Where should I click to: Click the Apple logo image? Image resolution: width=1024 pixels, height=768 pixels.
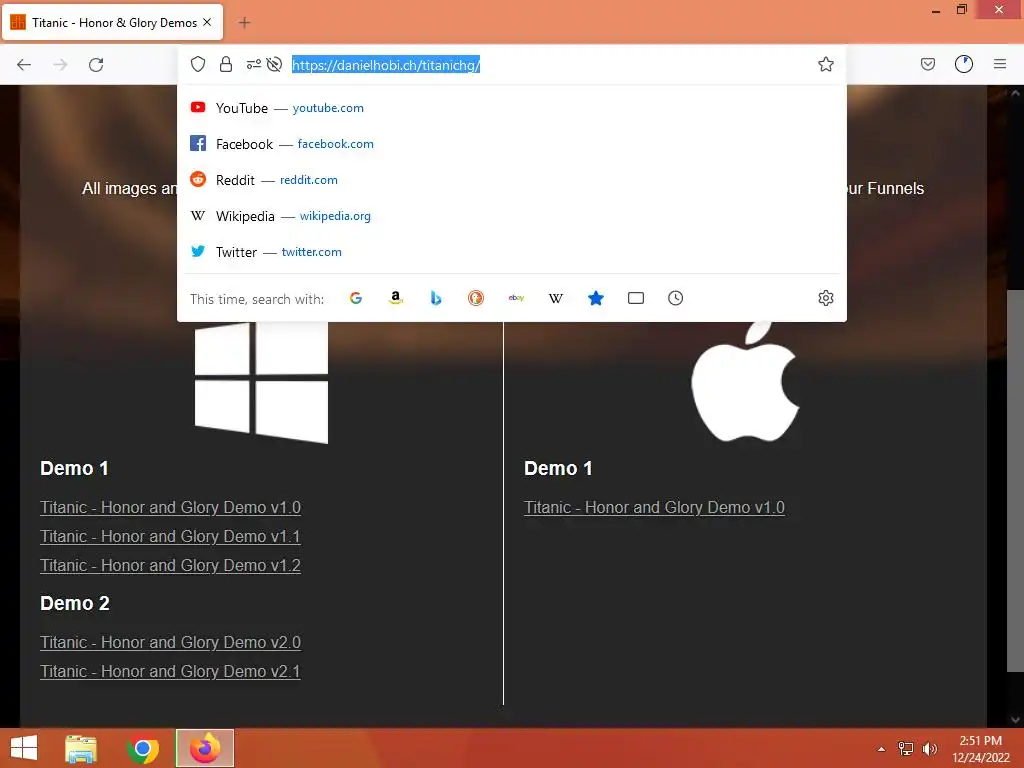[x=745, y=382]
